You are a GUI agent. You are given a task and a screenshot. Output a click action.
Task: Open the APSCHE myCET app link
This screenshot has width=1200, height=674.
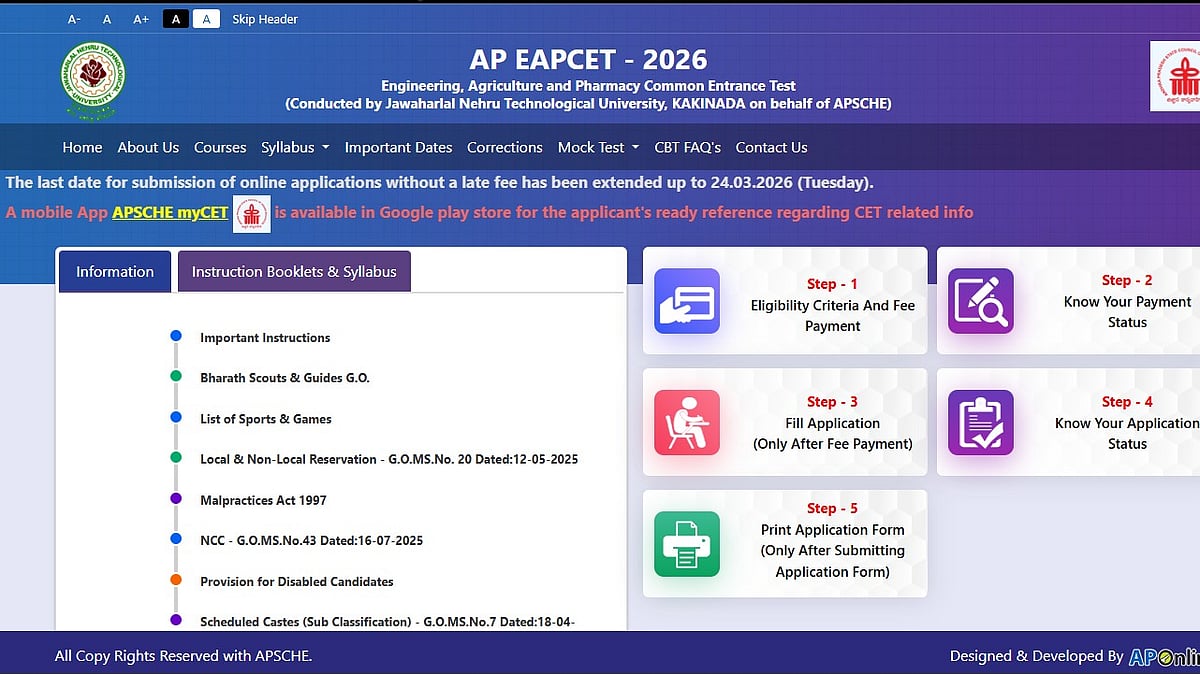coord(170,212)
